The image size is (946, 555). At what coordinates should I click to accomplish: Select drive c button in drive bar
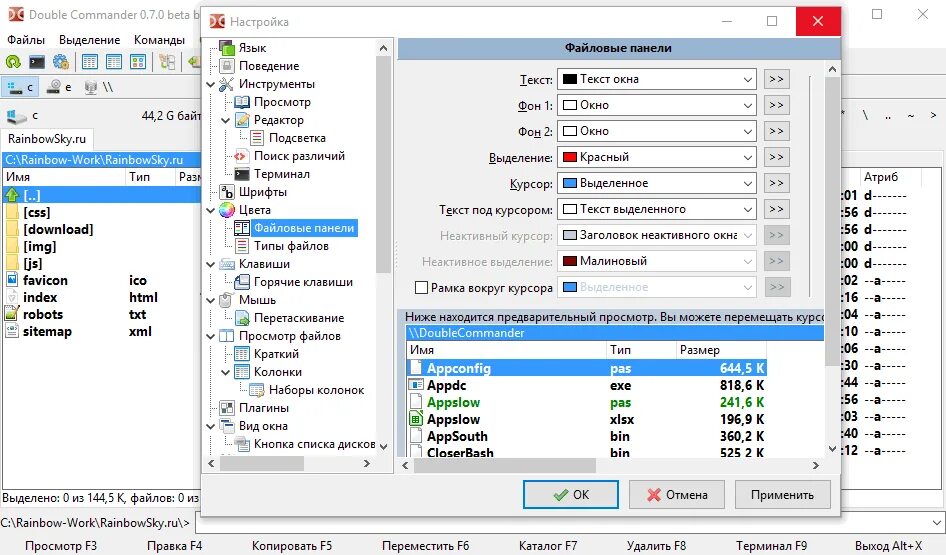pos(20,87)
